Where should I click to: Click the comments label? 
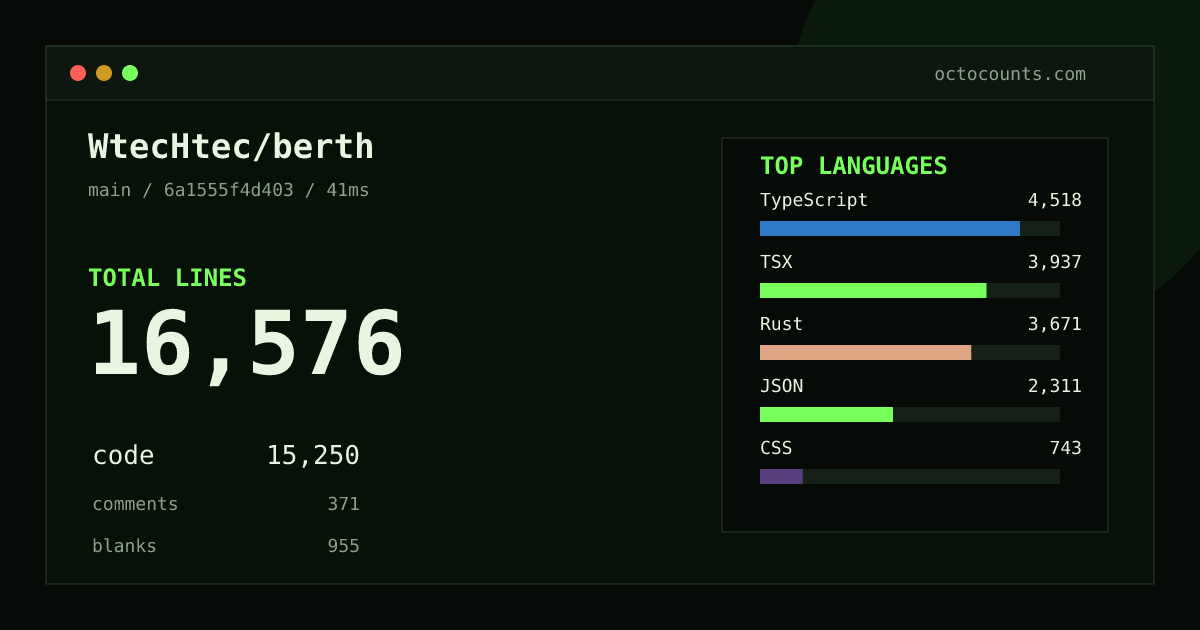[x=135, y=504]
